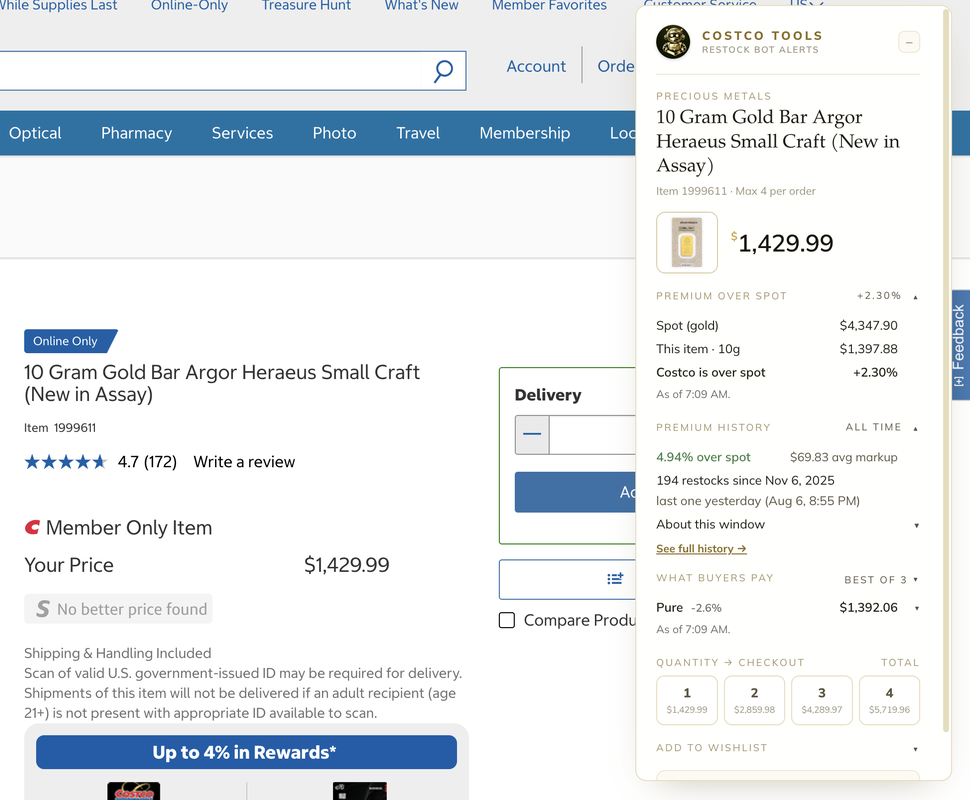970x800 pixels.
Task: Click No better price found badge
Action: click(118, 609)
